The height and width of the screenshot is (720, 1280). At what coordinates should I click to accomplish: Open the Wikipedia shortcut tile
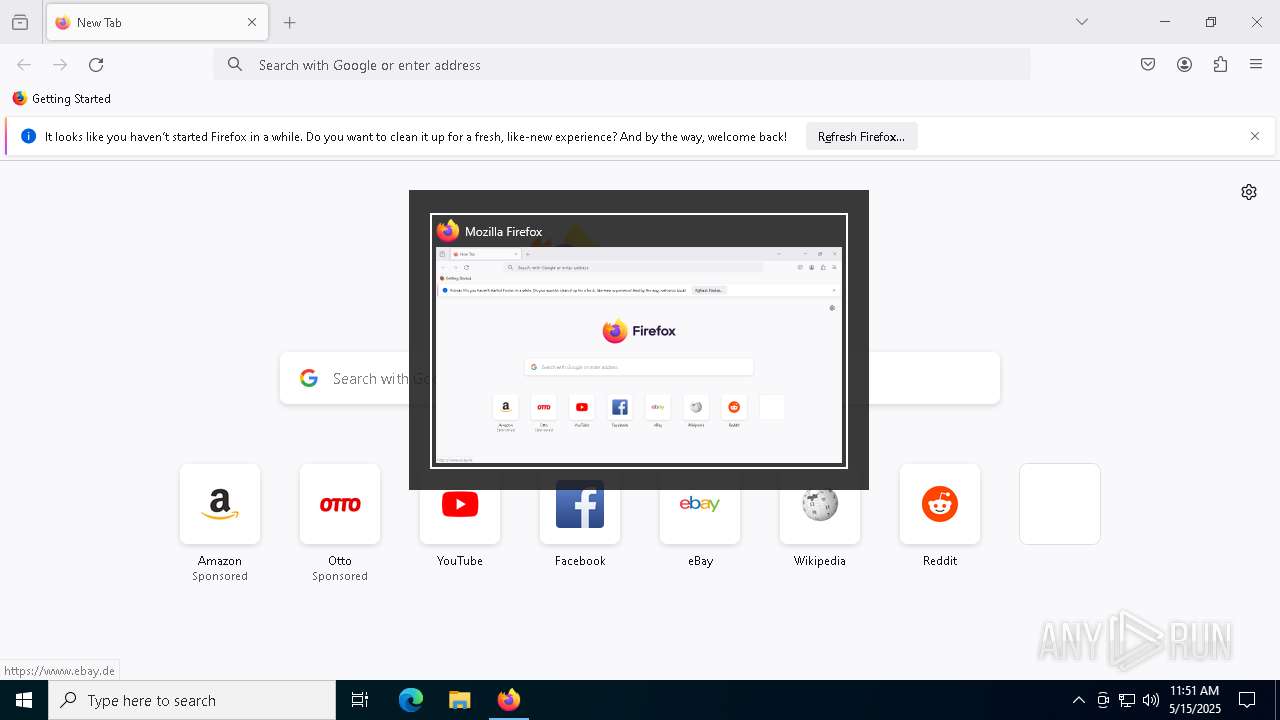pyautogui.click(x=820, y=516)
